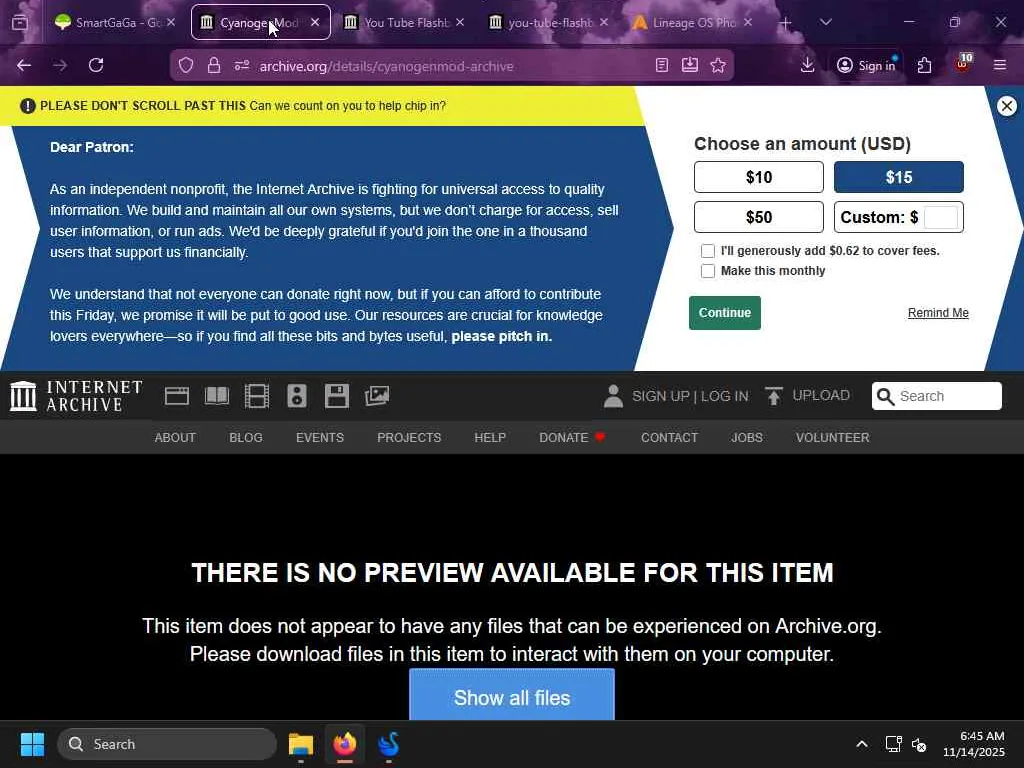Viewport: 1024px width, 768px height.
Task: Click the archive.org address bar URL
Action: click(x=386, y=66)
